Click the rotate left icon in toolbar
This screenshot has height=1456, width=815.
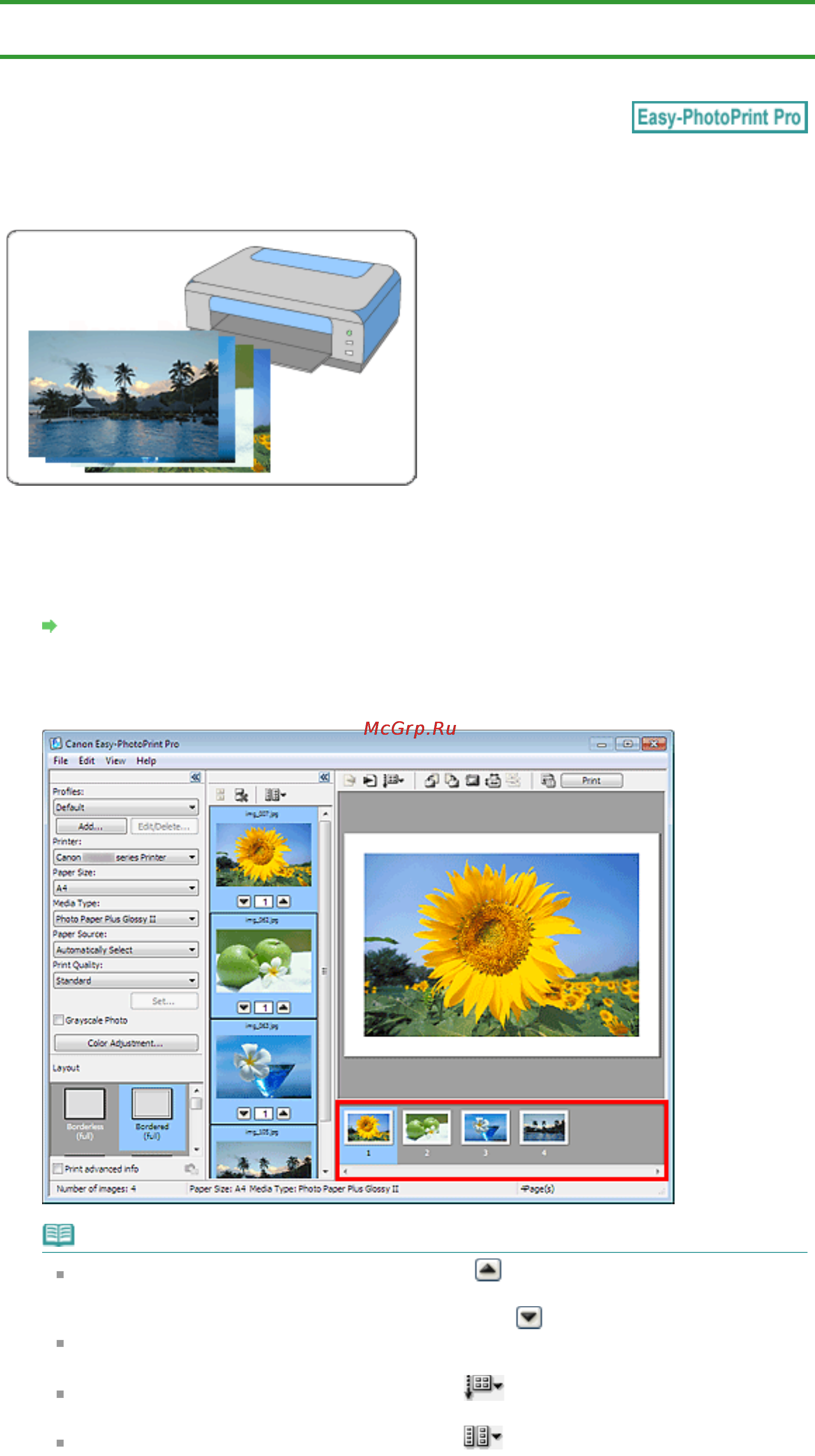[432, 781]
